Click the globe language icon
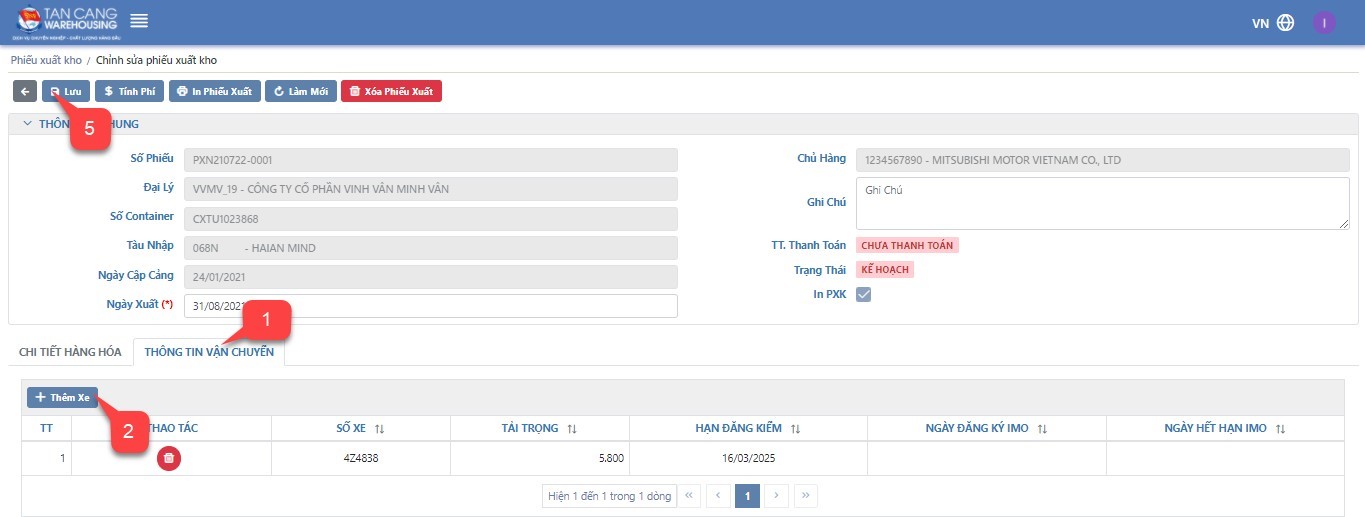This screenshot has height=517, width=1365. point(1285,23)
